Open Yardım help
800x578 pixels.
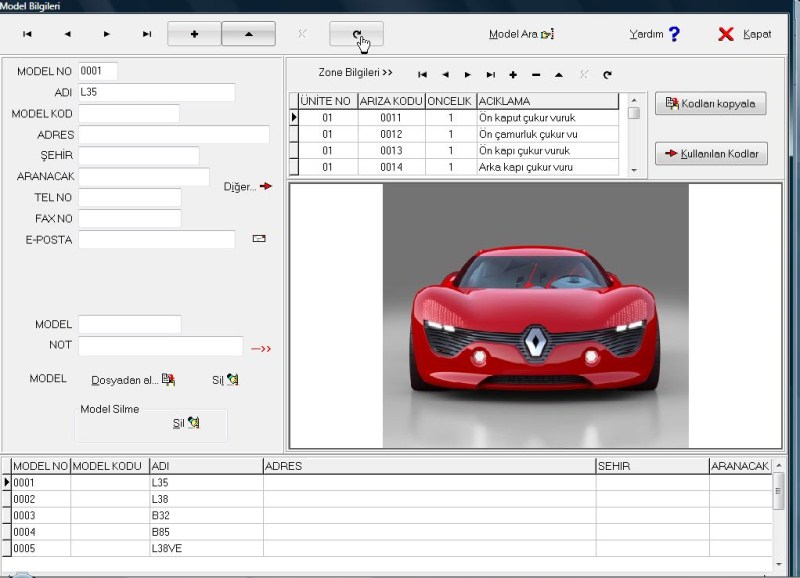click(655, 34)
